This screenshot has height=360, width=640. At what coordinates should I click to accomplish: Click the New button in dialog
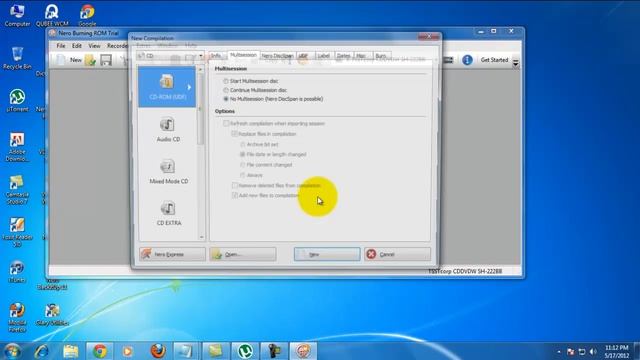point(327,254)
